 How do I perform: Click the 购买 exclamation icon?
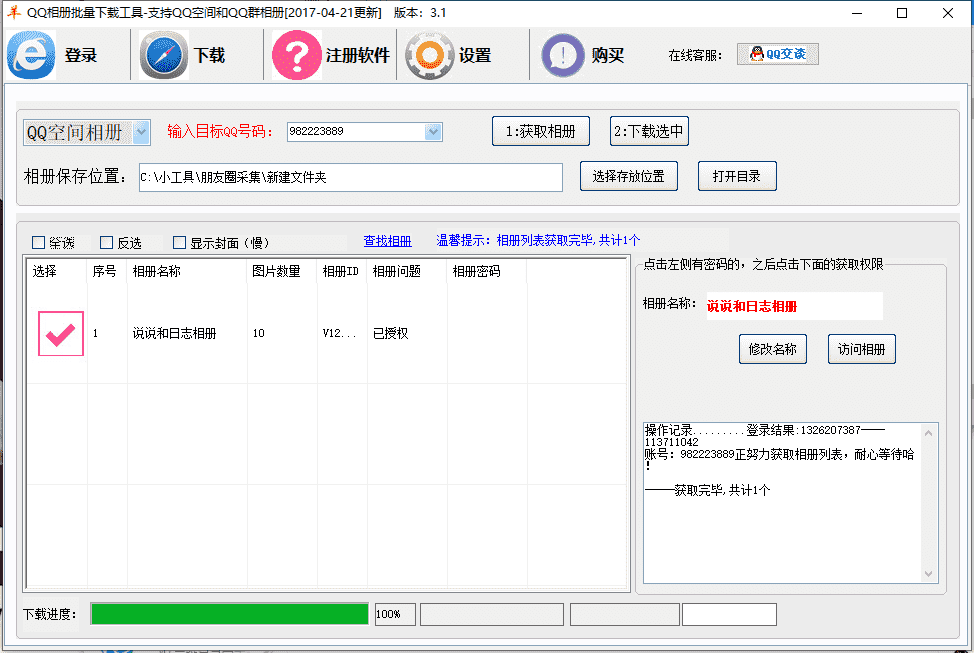pos(563,55)
